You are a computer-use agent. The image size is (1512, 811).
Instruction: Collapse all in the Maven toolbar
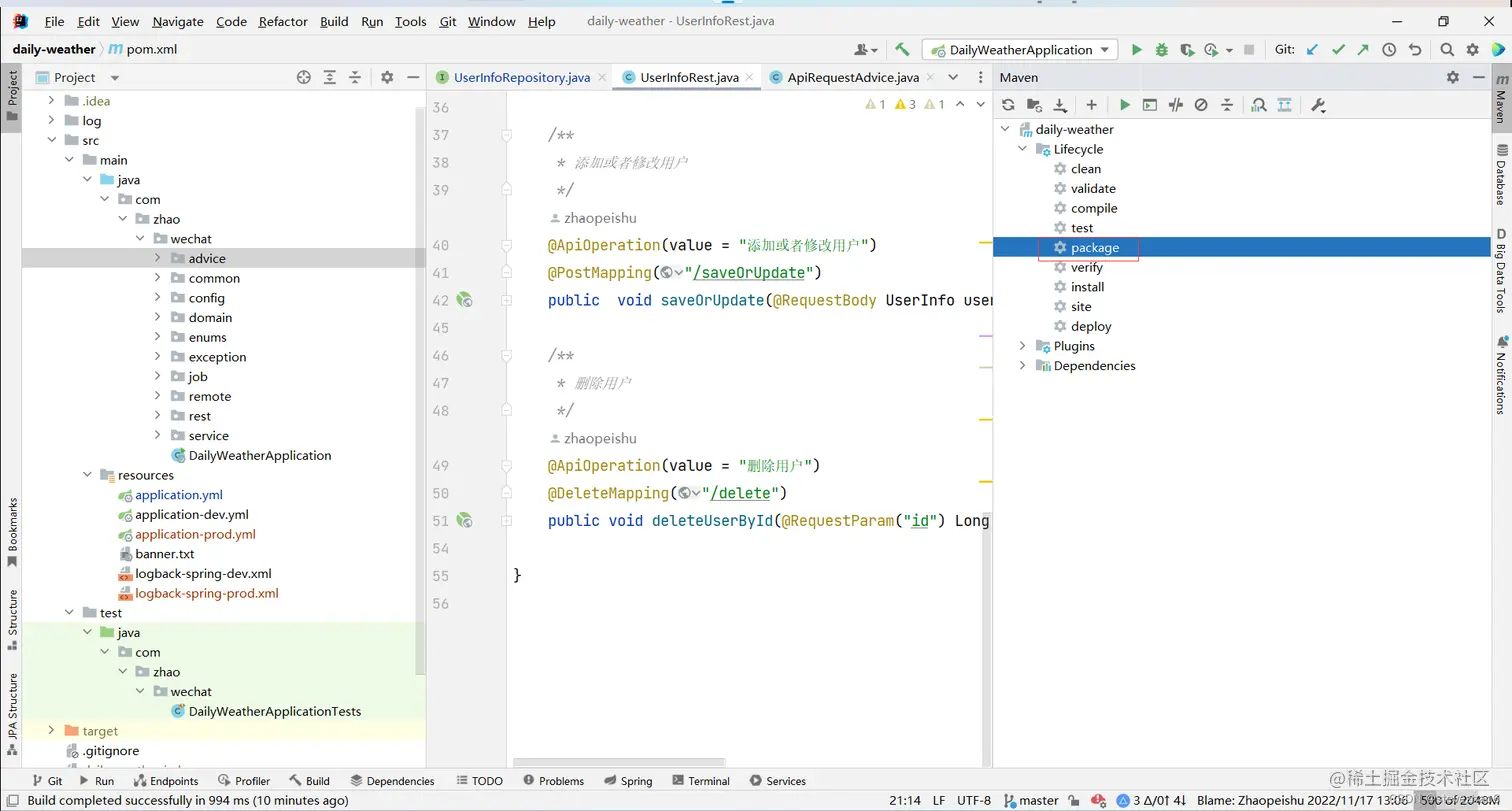pos(1227,105)
